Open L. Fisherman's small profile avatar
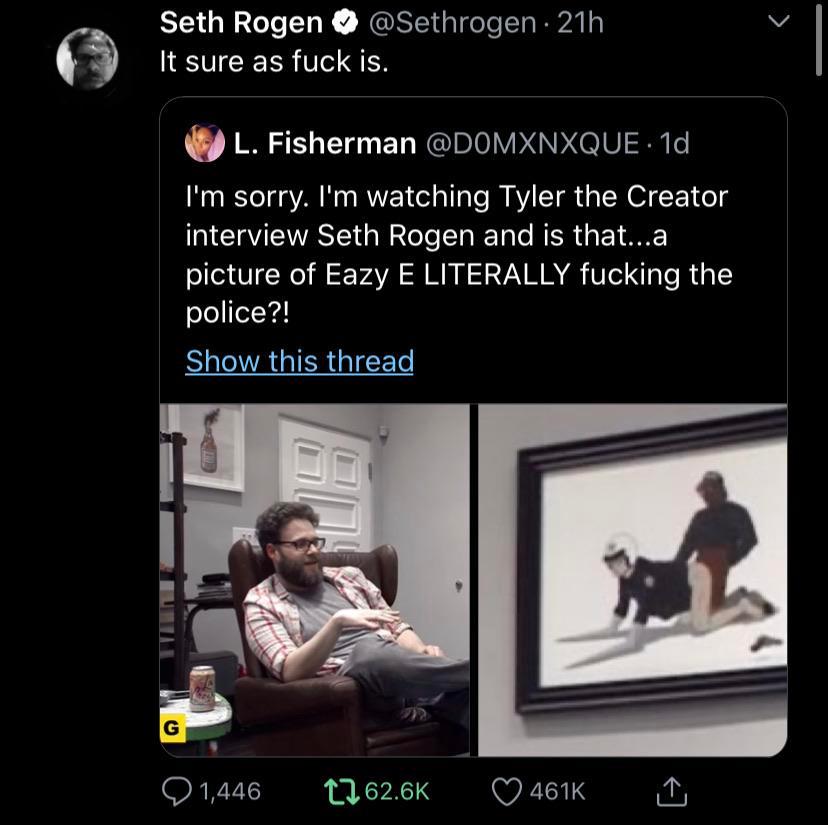828x825 pixels. 204,143
